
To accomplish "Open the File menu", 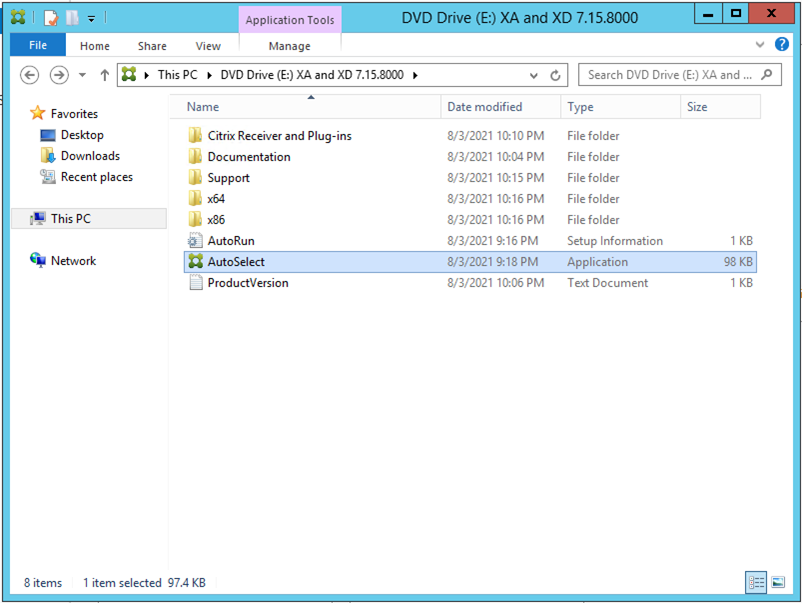I will point(38,46).
